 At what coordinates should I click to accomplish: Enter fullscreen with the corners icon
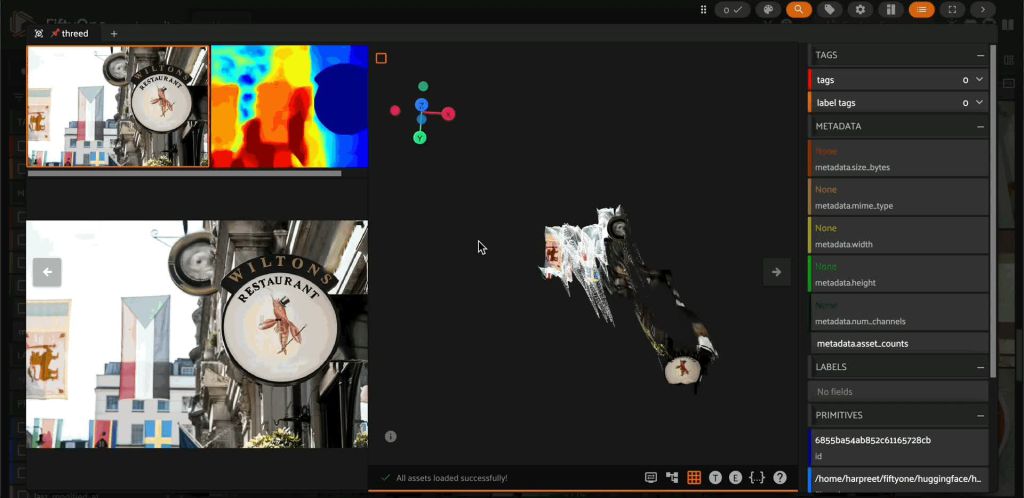[x=952, y=9]
